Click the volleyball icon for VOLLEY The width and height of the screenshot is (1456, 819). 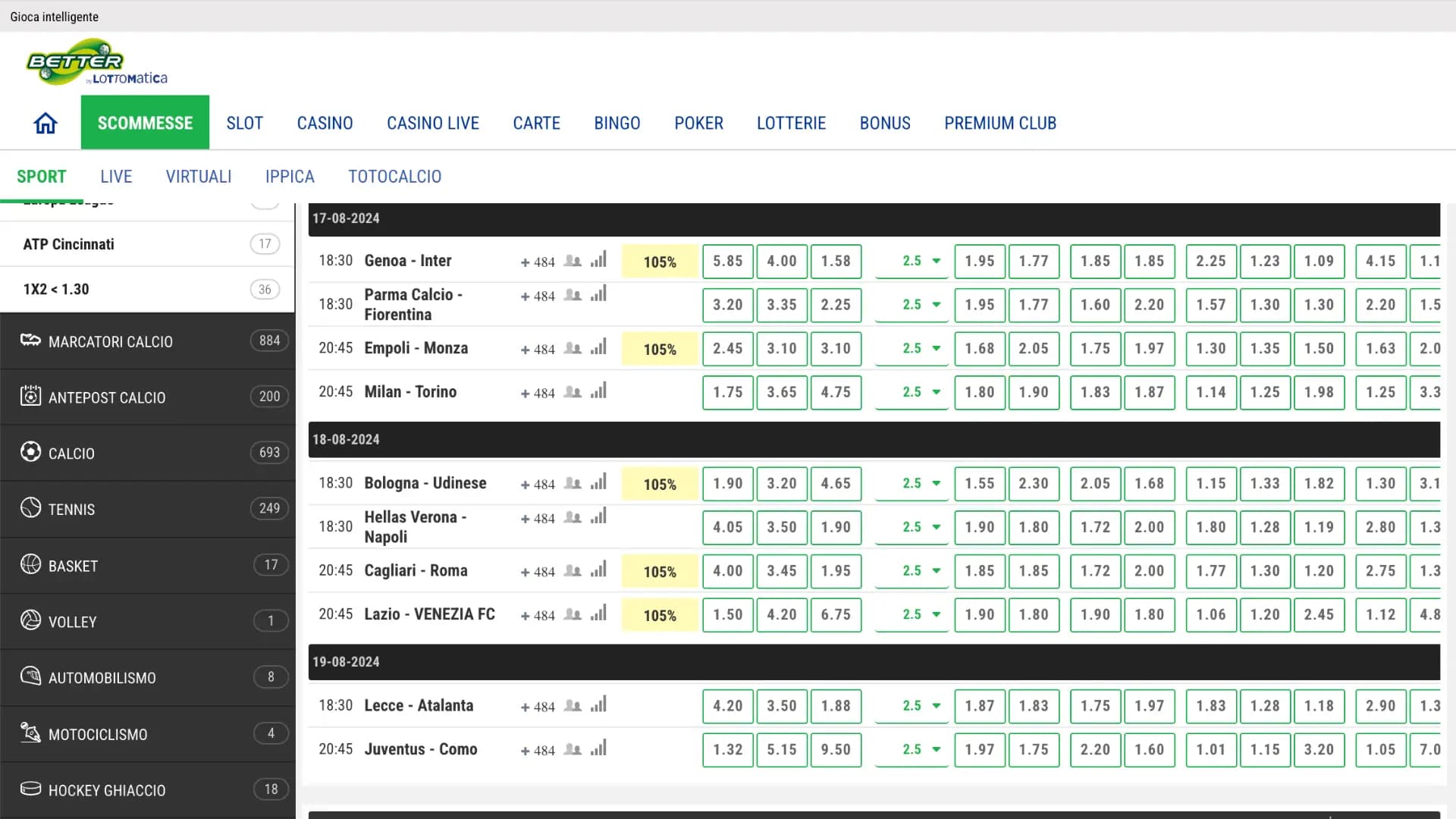click(30, 621)
